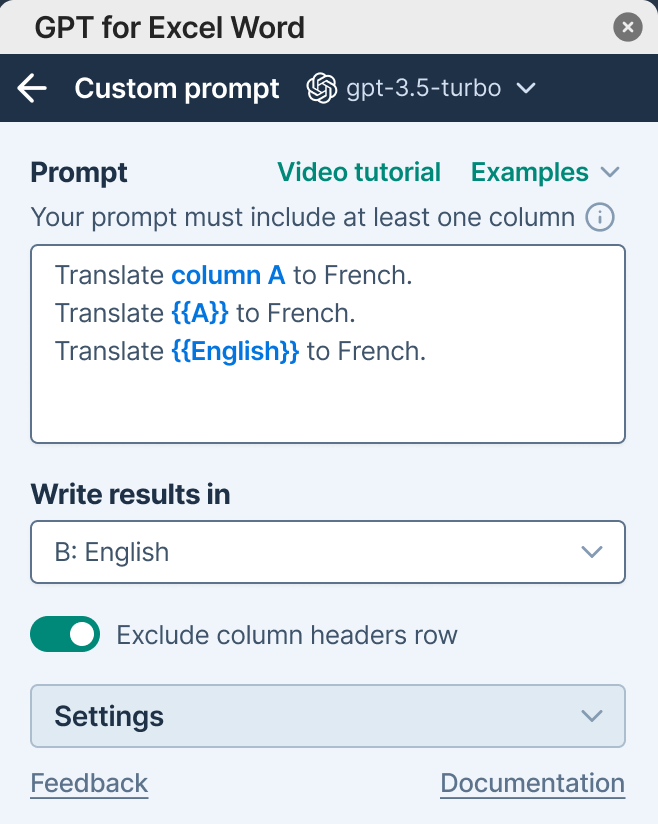
Task: Click the bold "column A" text in prompt
Action: pyautogui.click(x=228, y=275)
